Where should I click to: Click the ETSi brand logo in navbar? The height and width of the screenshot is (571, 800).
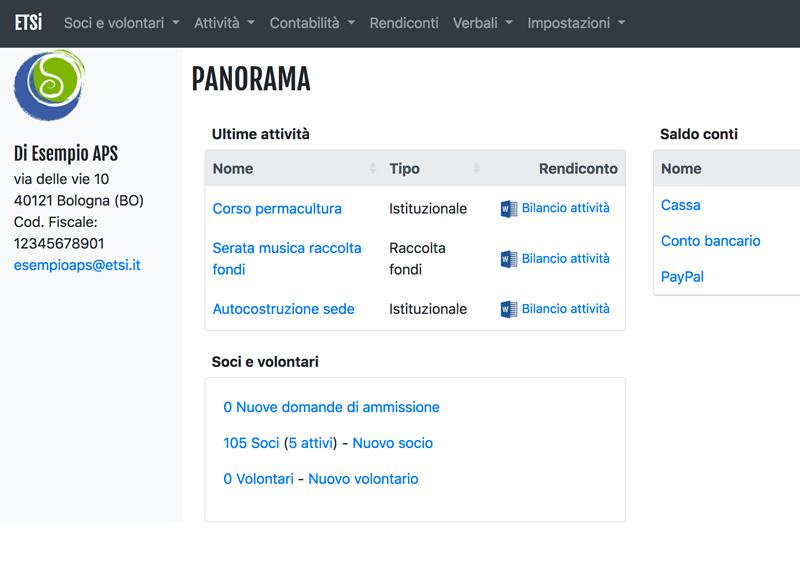coord(29,23)
